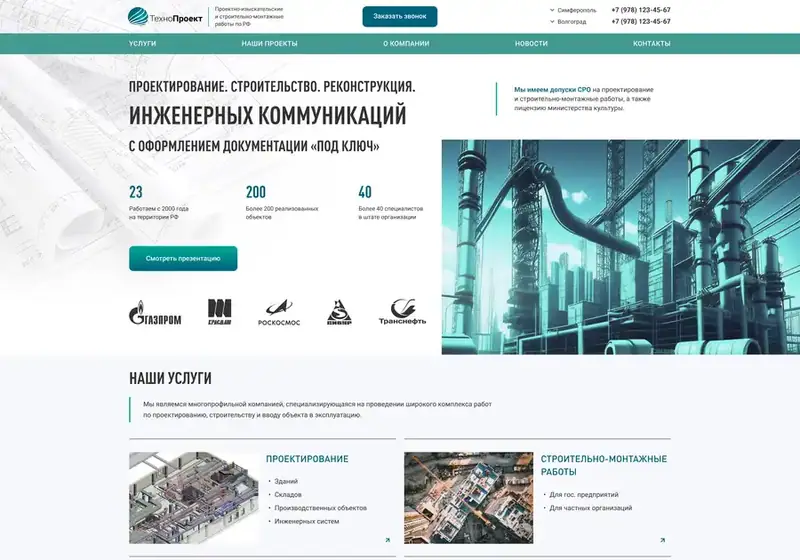
Task: Open the Наши проекты menu item
Action: click(x=269, y=44)
